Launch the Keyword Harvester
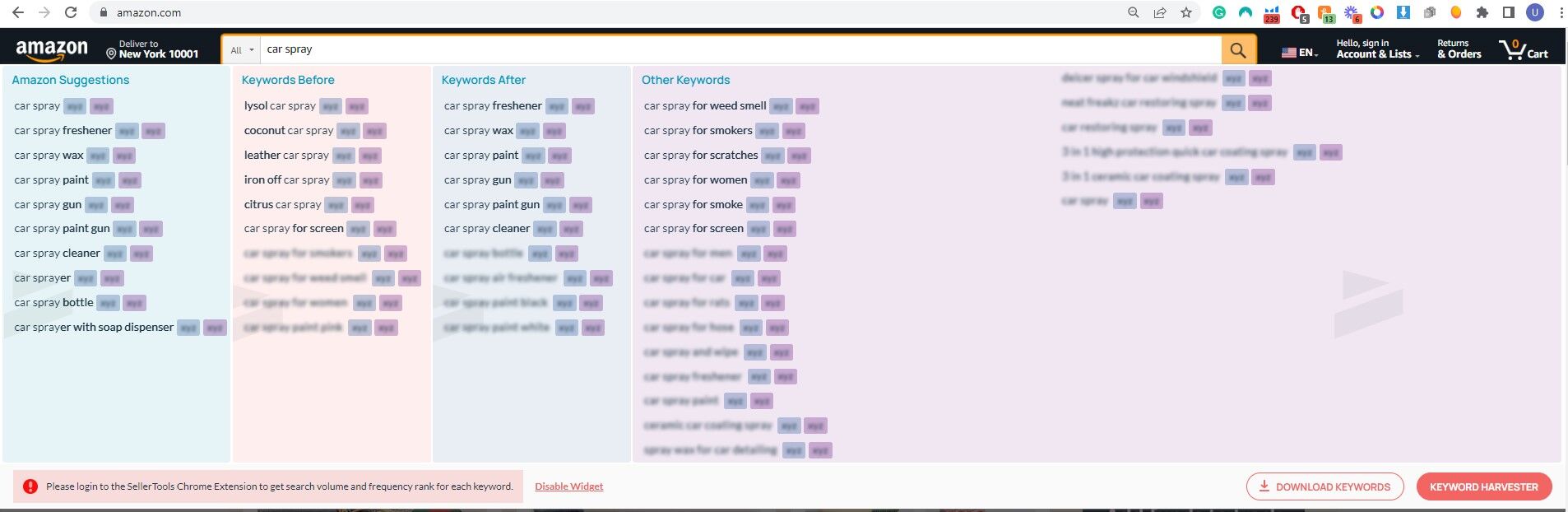 (x=1484, y=486)
